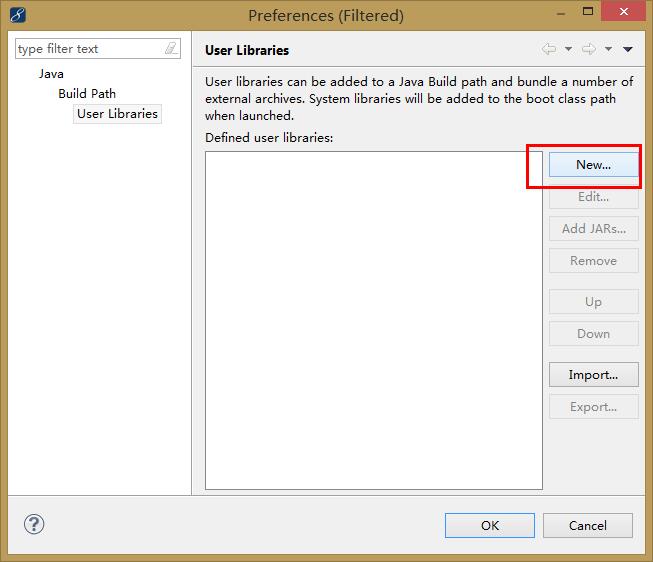This screenshot has height=562, width=653.
Task: Click the help question mark icon
Action: 34,524
